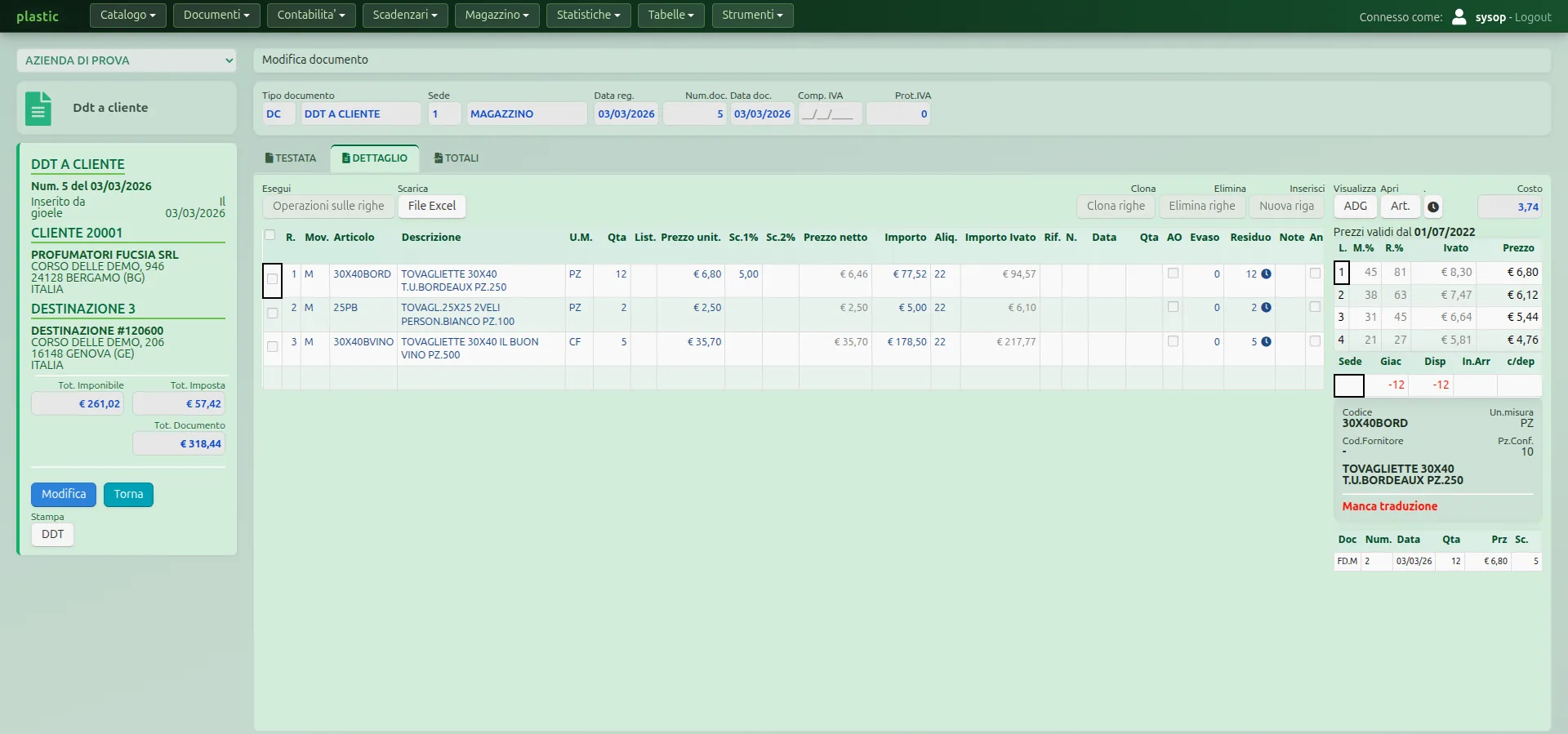Click the Logout link
The image size is (1568, 734).
(x=1533, y=17)
